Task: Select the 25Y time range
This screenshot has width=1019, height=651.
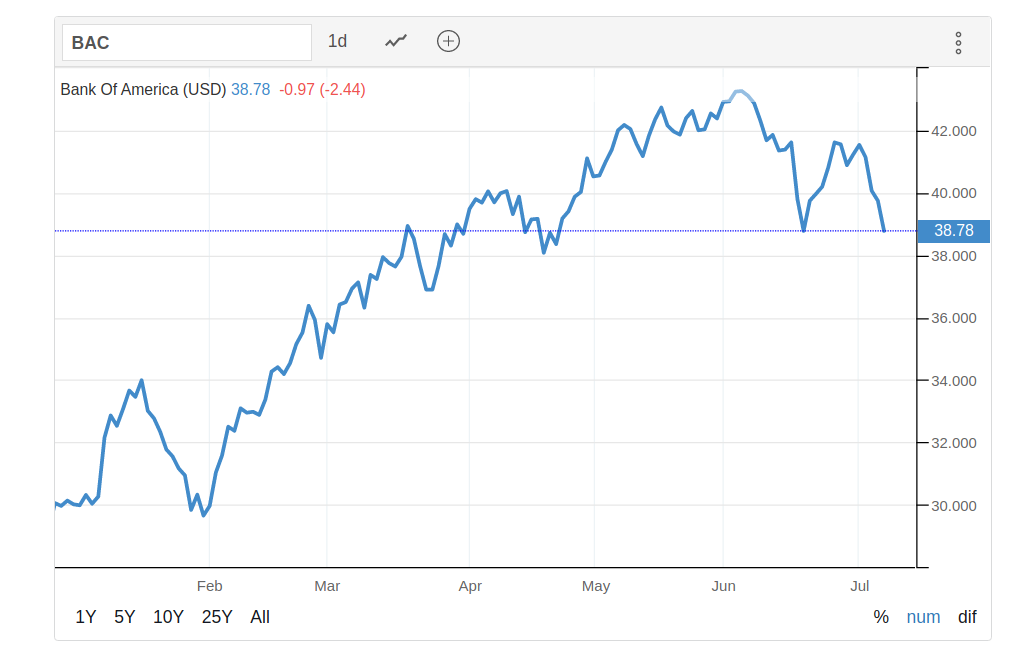Action: [x=217, y=617]
